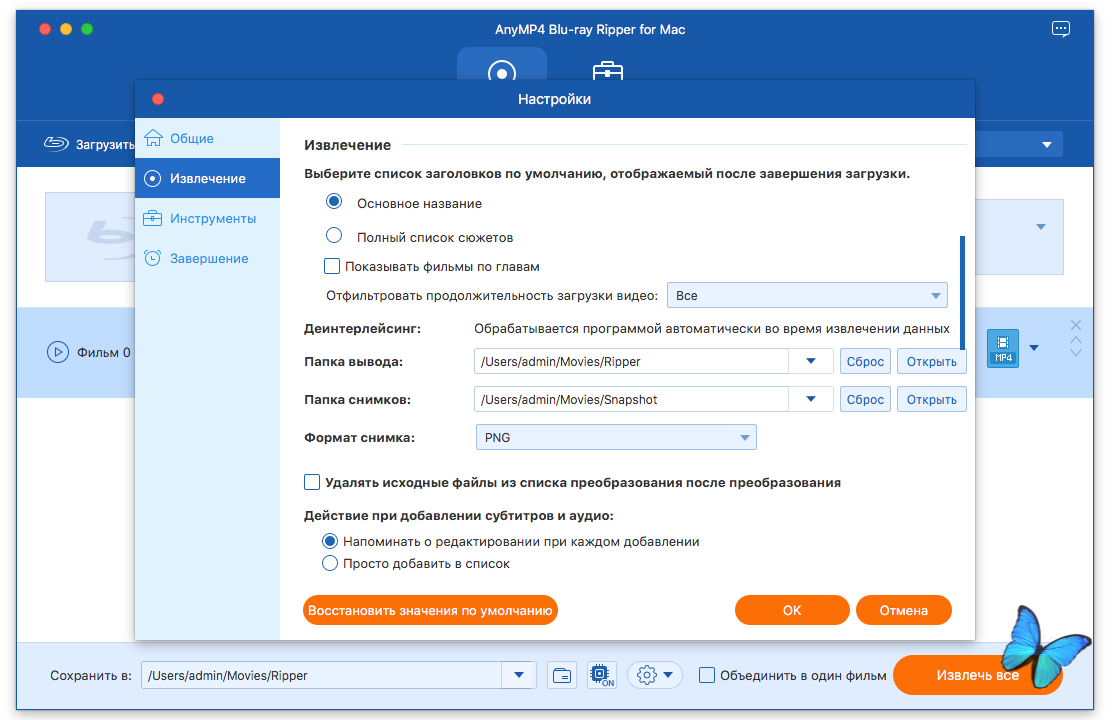Click the ripper disc icon in top bar
Image resolution: width=1112 pixels, height=720 pixels.
[501, 72]
